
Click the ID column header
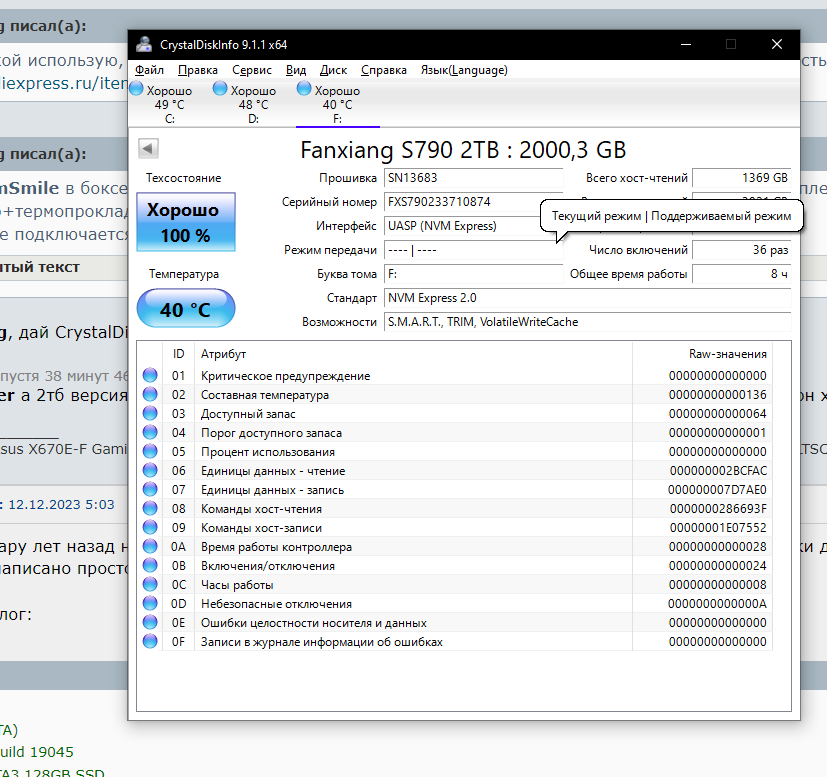pyautogui.click(x=178, y=354)
